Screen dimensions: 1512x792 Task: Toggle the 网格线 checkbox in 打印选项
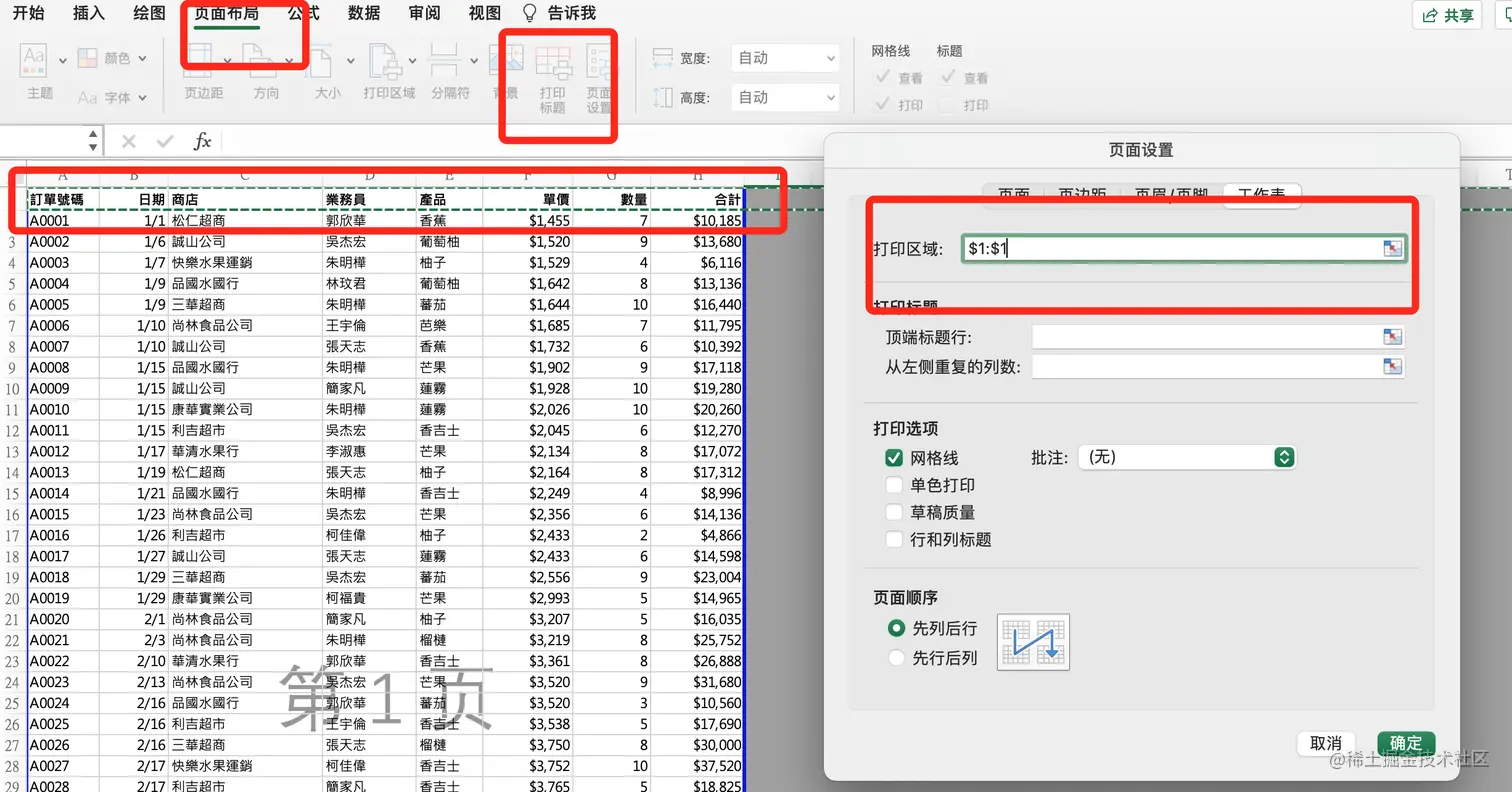click(x=894, y=458)
